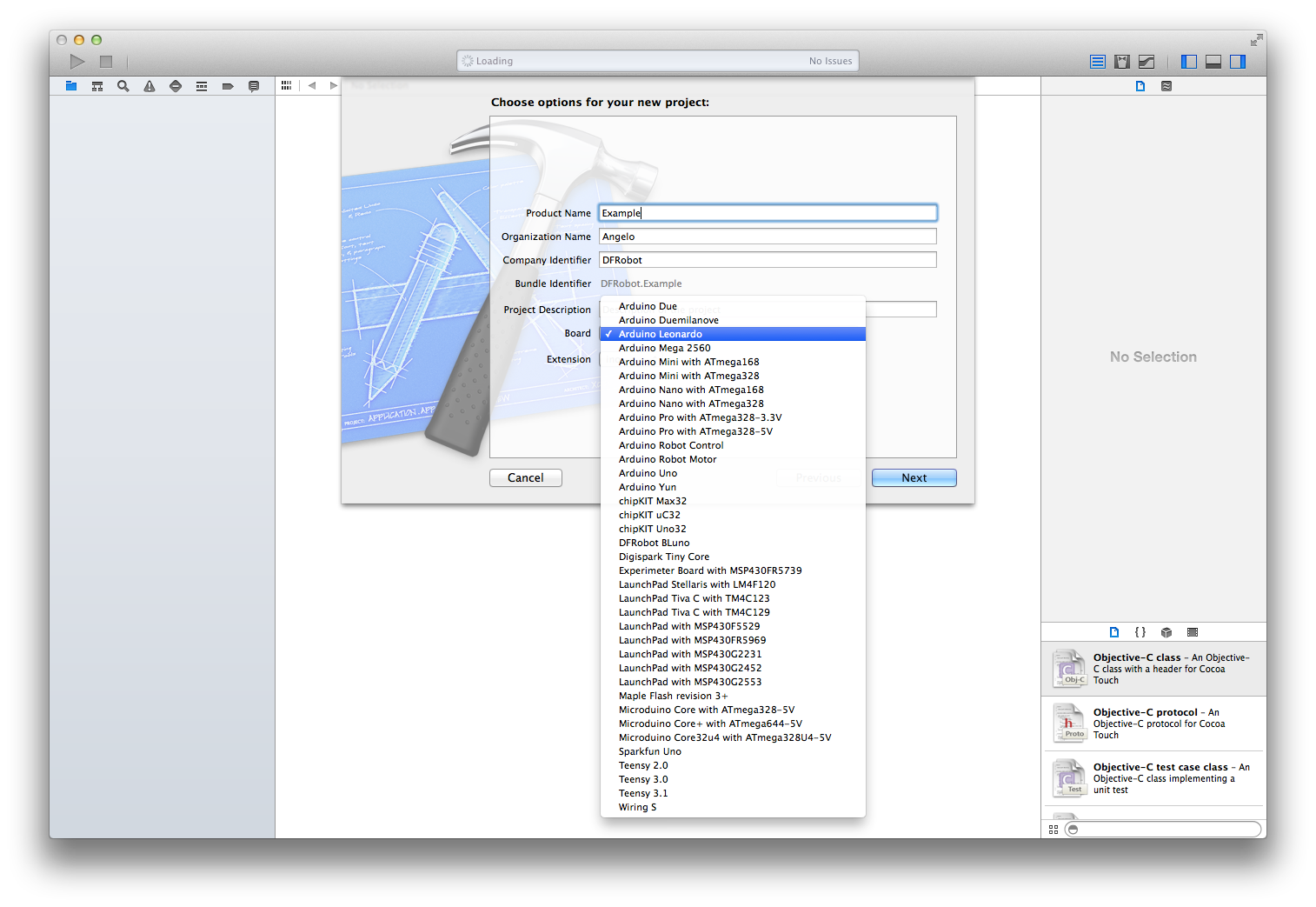Click the Organization Name field
The image size is (1316, 907).
point(768,237)
